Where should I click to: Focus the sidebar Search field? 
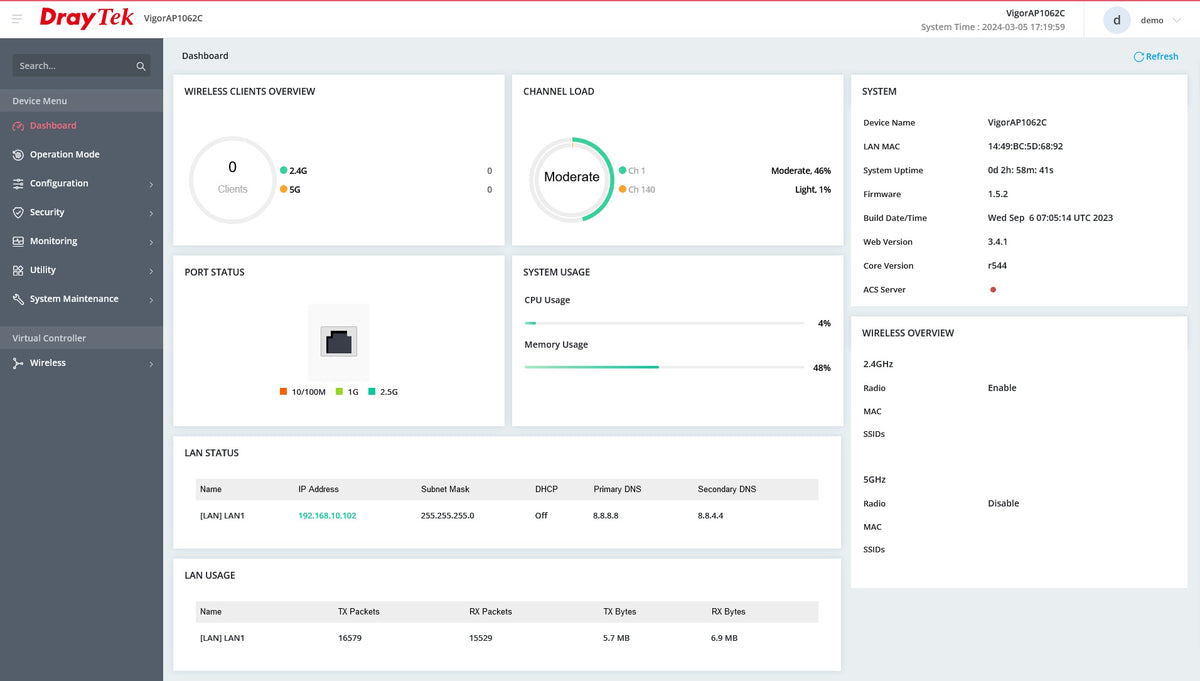(81, 66)
